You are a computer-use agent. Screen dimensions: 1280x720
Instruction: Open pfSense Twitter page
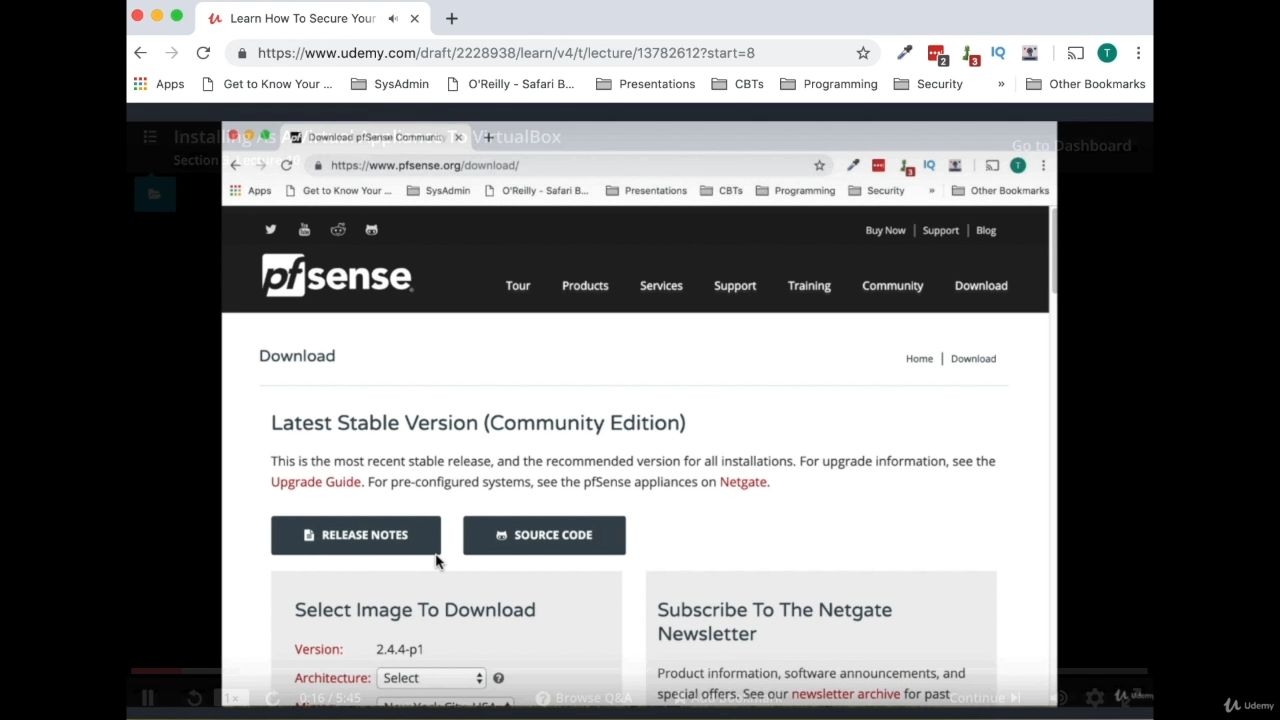click(x=270, y=230)
